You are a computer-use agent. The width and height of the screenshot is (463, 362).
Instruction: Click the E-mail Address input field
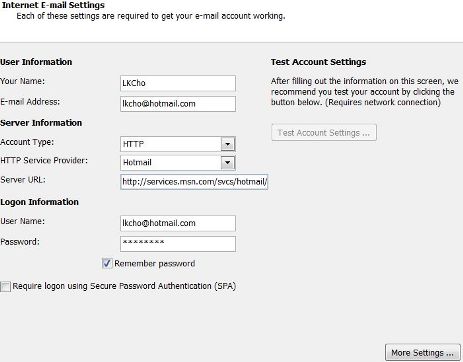click(178, 104)
